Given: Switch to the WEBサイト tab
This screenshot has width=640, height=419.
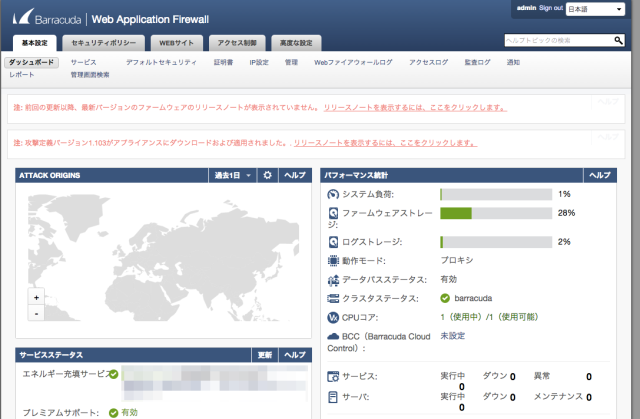Looking at the screenshot, I should pyautogui.click(x=176, y=43).
